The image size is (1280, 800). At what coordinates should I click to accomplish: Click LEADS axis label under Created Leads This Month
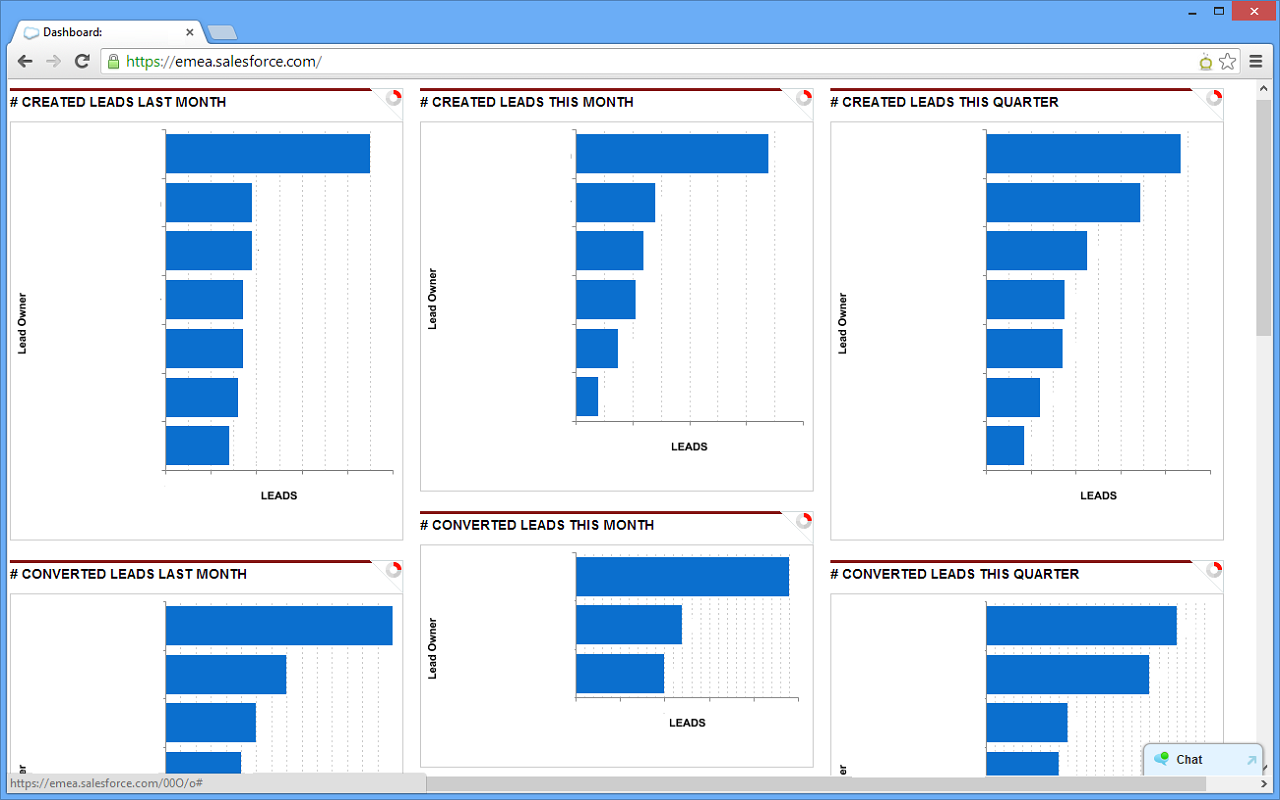(x=689, y=447)
